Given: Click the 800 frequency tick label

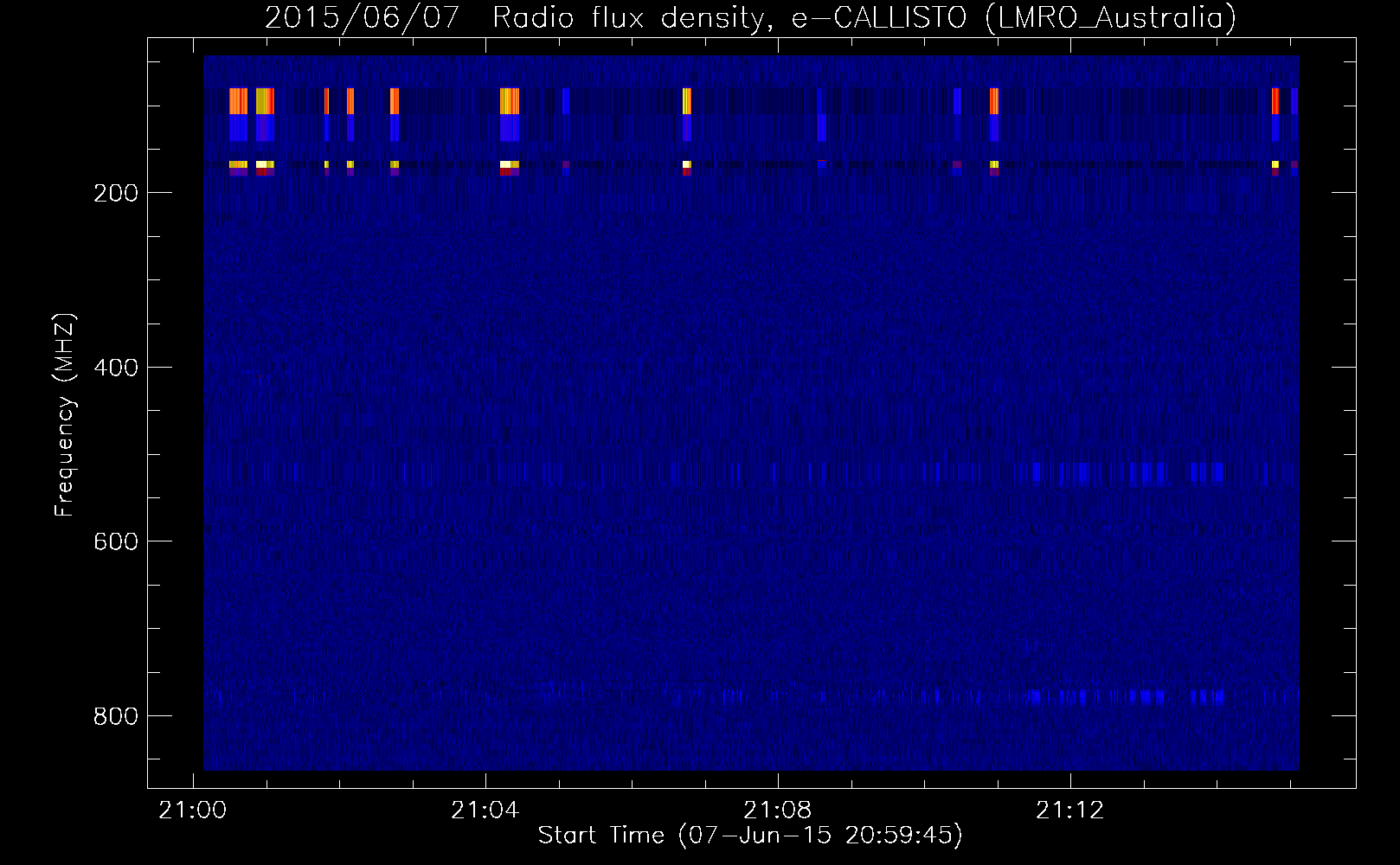Looking at the screenshot, I should tap(115, 716).
